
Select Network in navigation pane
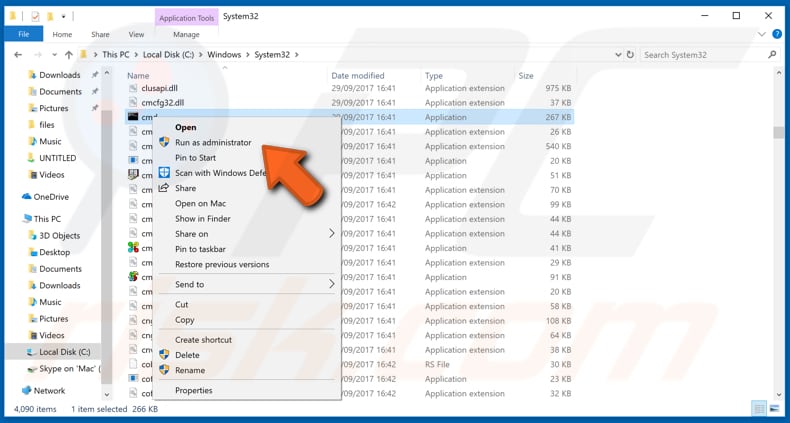[x=49, y=391]
